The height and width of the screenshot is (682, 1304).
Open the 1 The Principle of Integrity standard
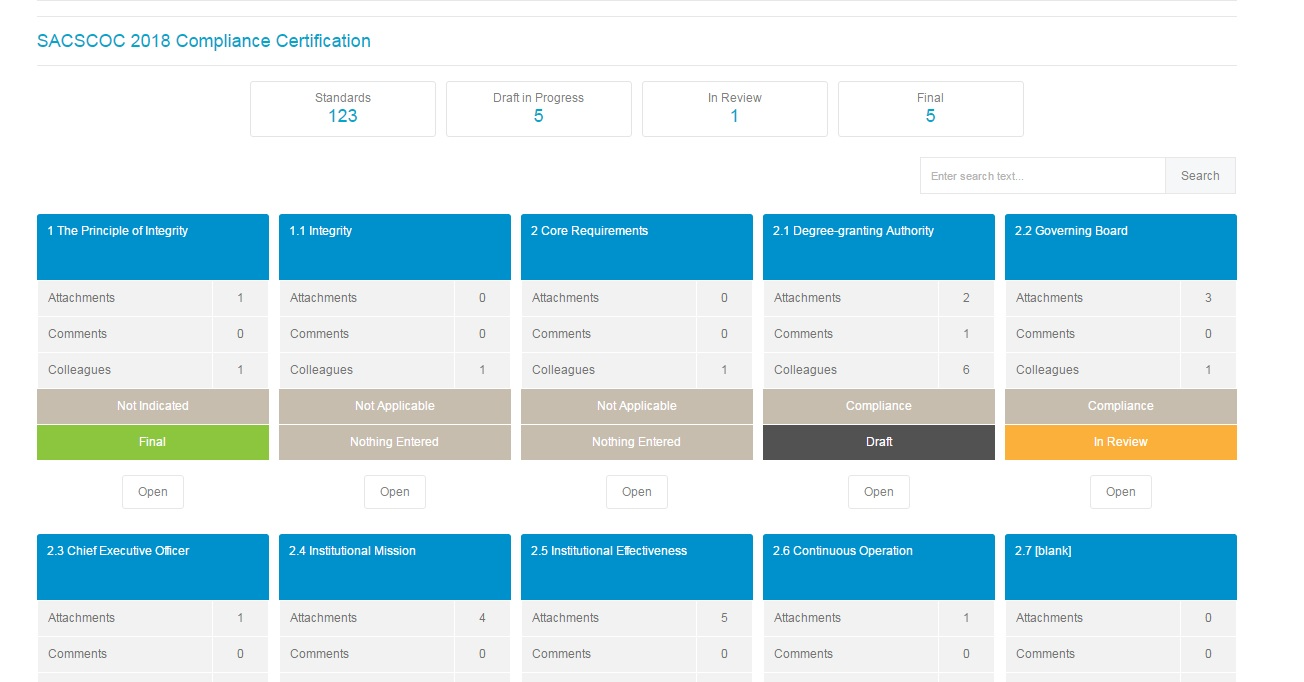[153, 492]
